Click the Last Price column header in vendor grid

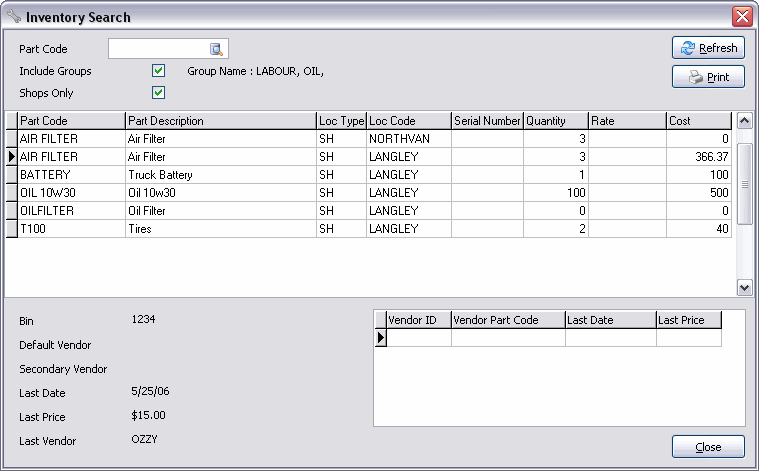click(x=688, y=320)
